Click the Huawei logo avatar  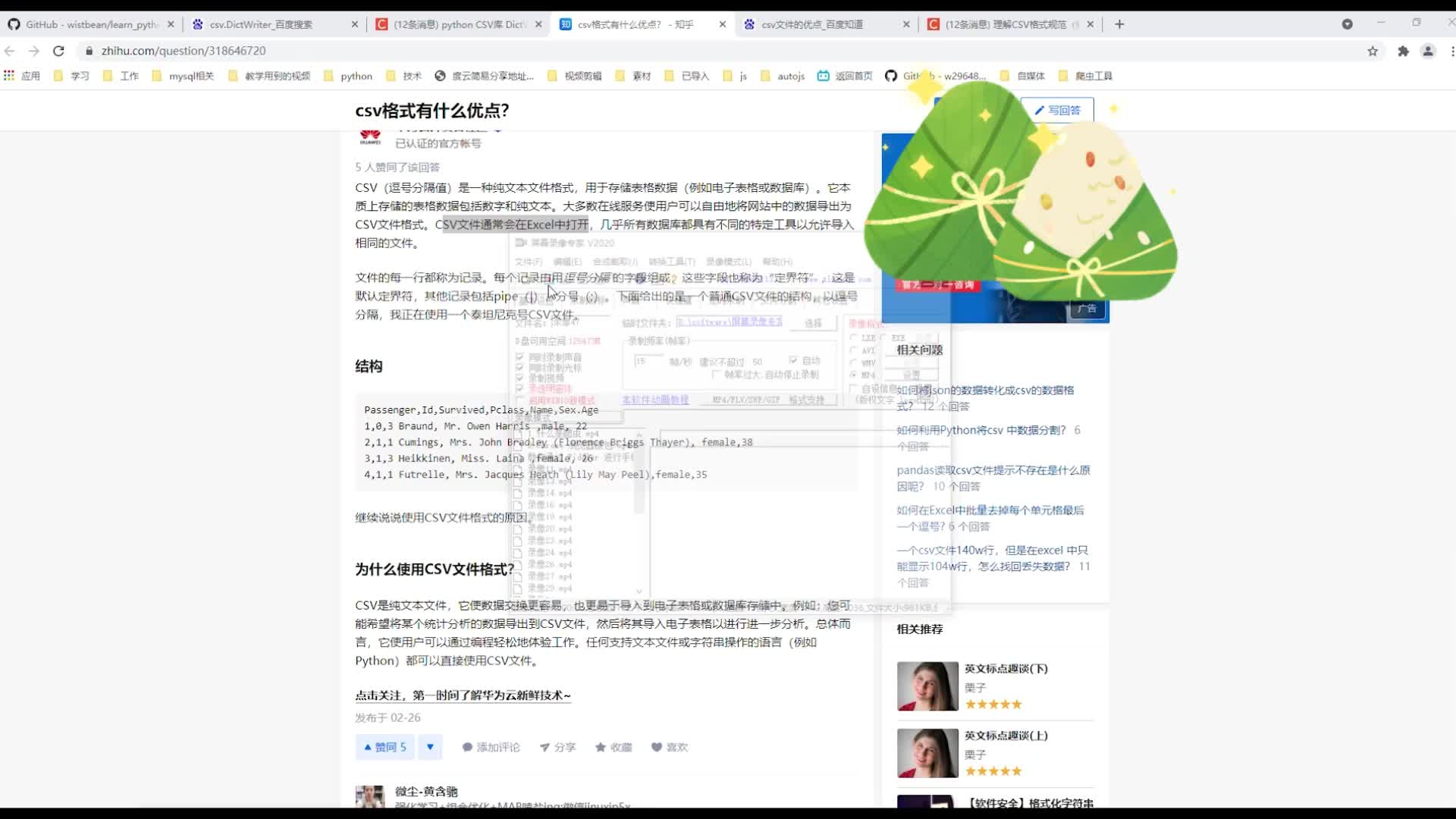coord(370,137)
